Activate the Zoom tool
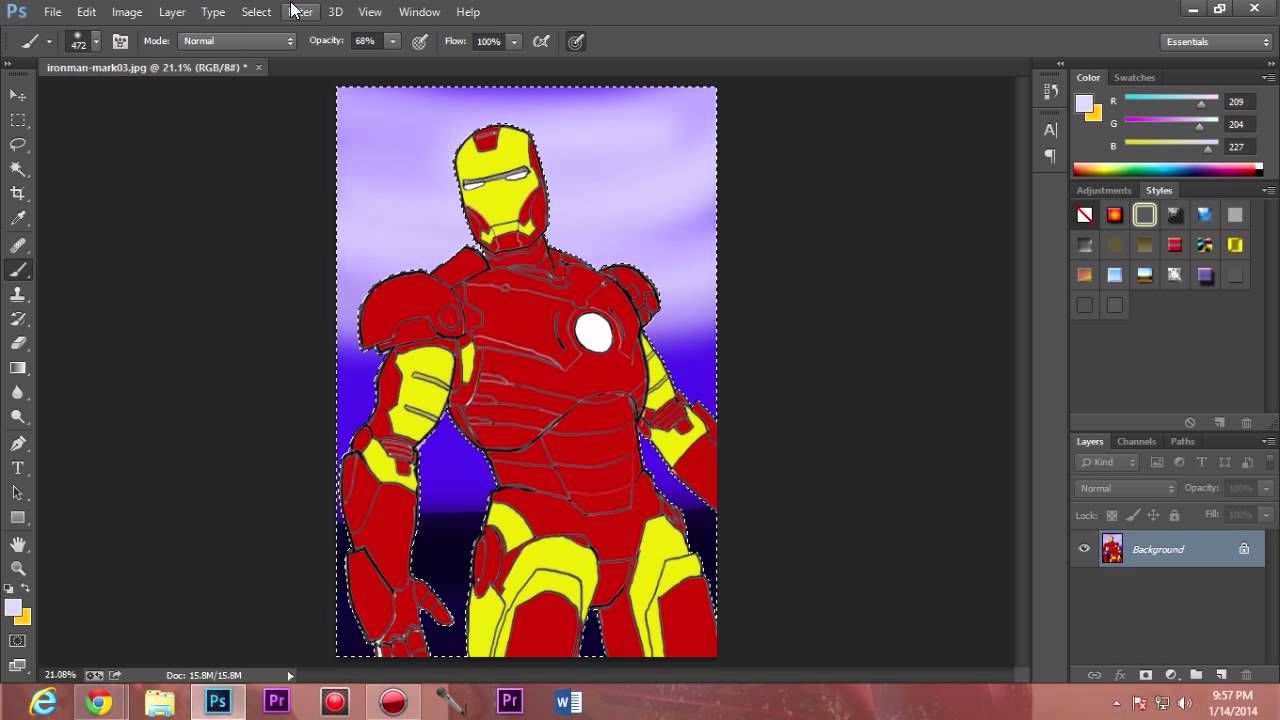The width and height of the screenshot is (1280, 720). (x=18, y=568)
